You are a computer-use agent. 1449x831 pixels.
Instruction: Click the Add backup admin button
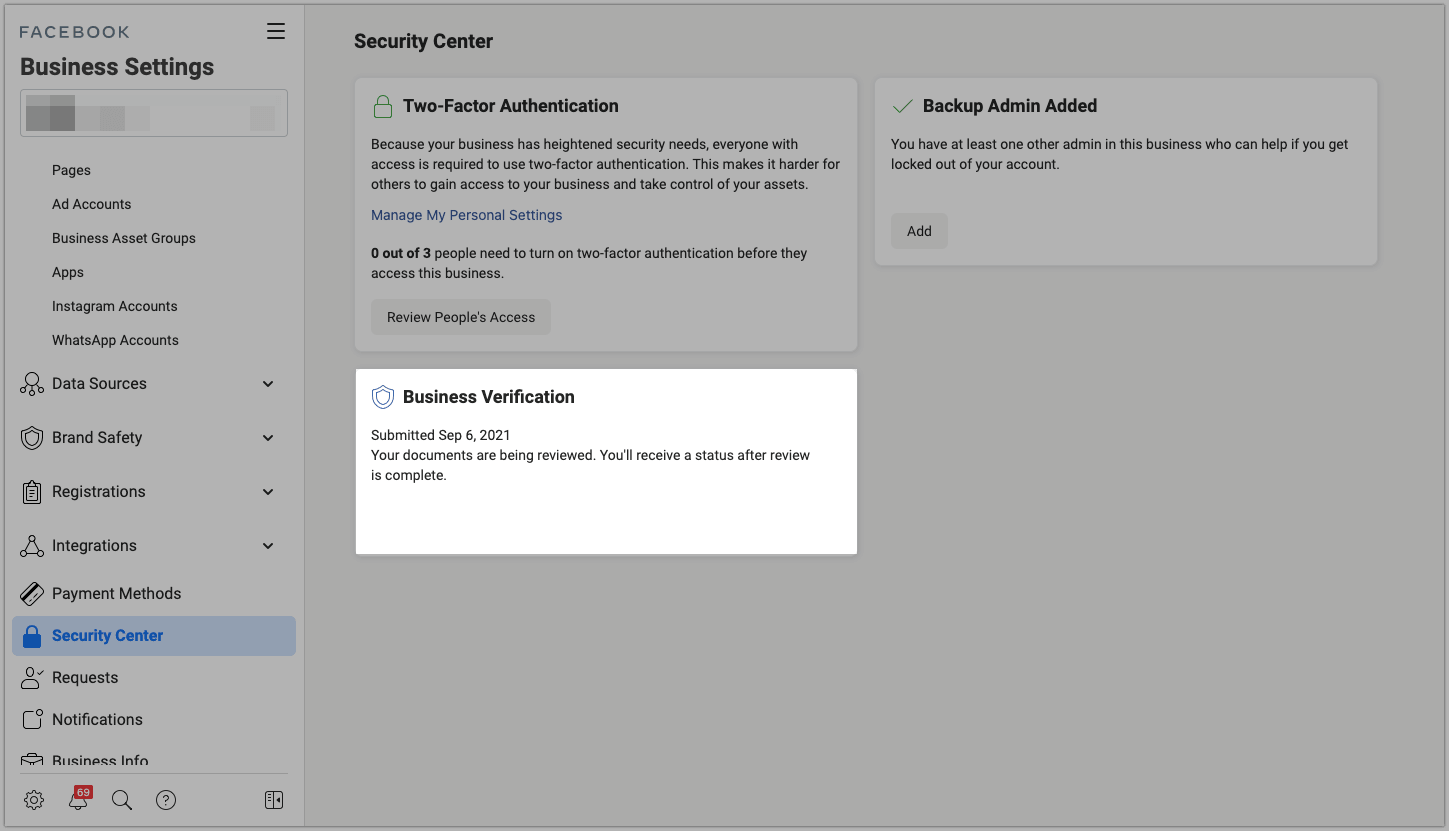click(919, 231)
